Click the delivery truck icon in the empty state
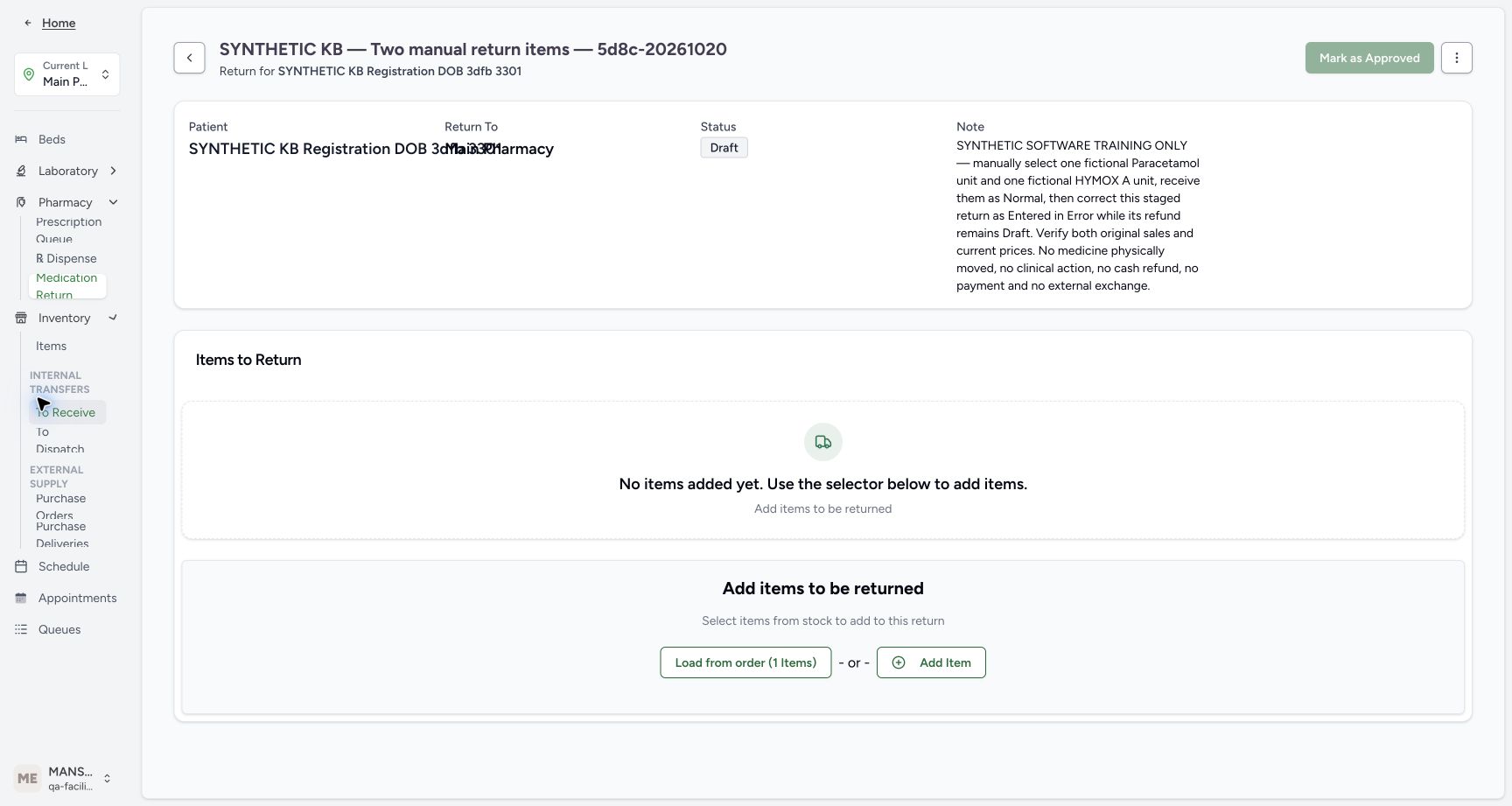1512x806 pixels. (x=823, y=442)
